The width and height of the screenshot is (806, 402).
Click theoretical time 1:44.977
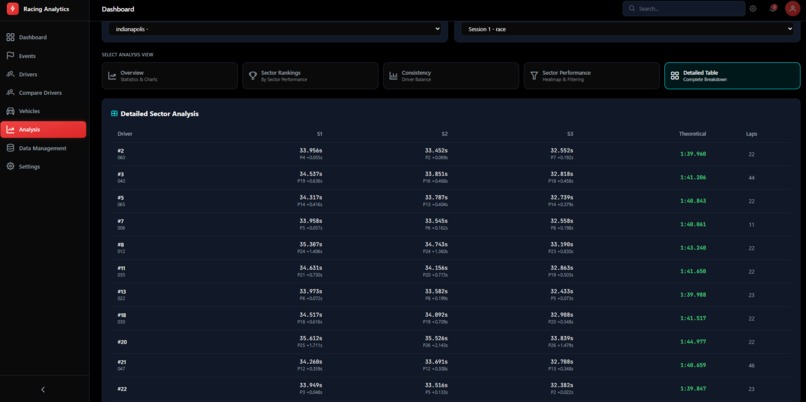point(693,342)
